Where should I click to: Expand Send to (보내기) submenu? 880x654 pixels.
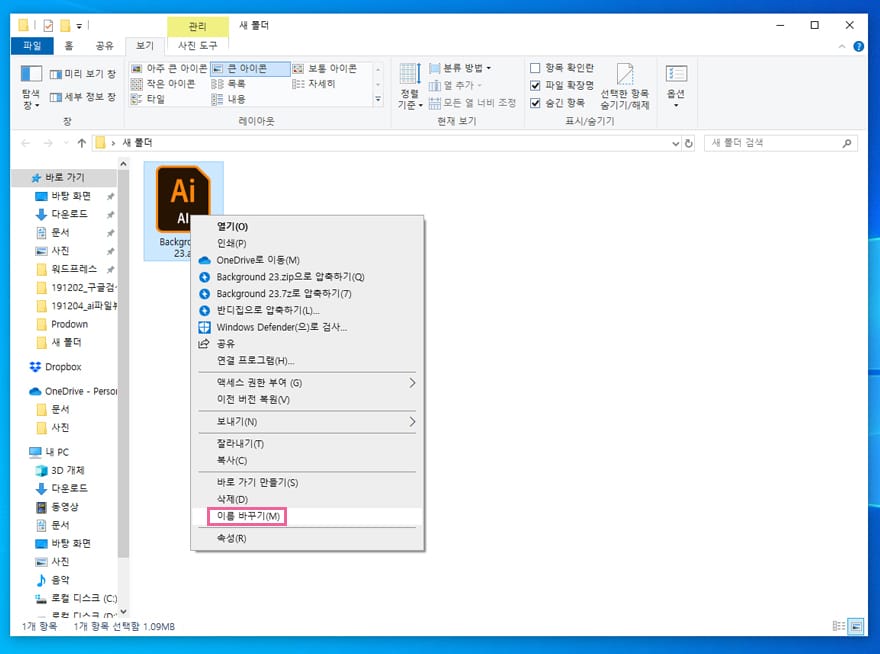[308, 422]
